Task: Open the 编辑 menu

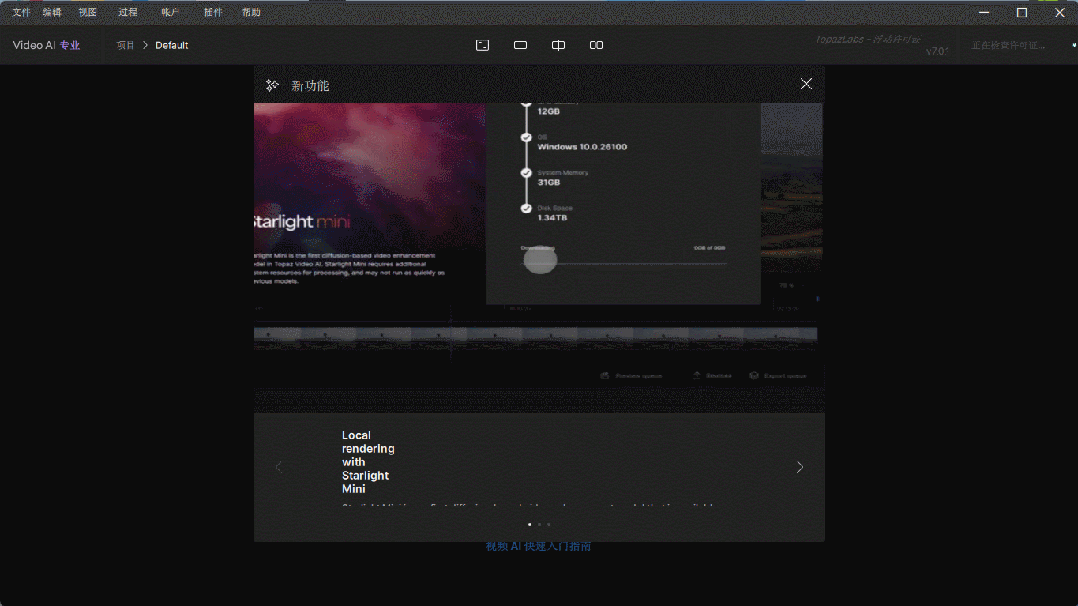Action: point(52,12)
